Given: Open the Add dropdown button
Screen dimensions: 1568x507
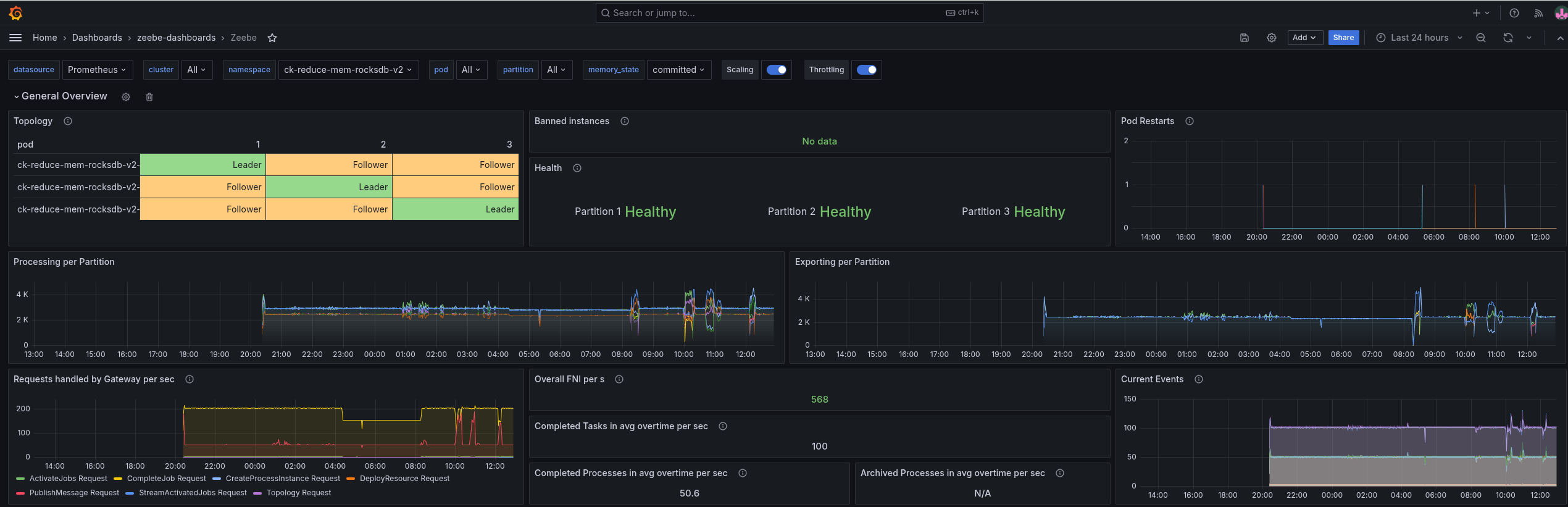Looking at the screenshot, I should (1304, 38).
